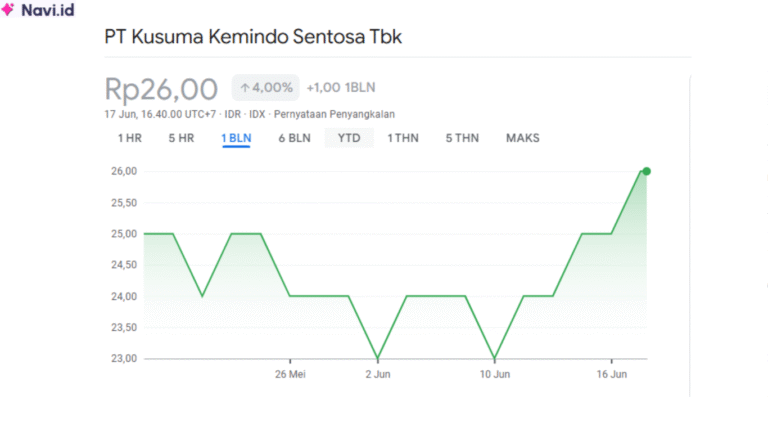Click the 25,00 y-axis label

point(124,234)
